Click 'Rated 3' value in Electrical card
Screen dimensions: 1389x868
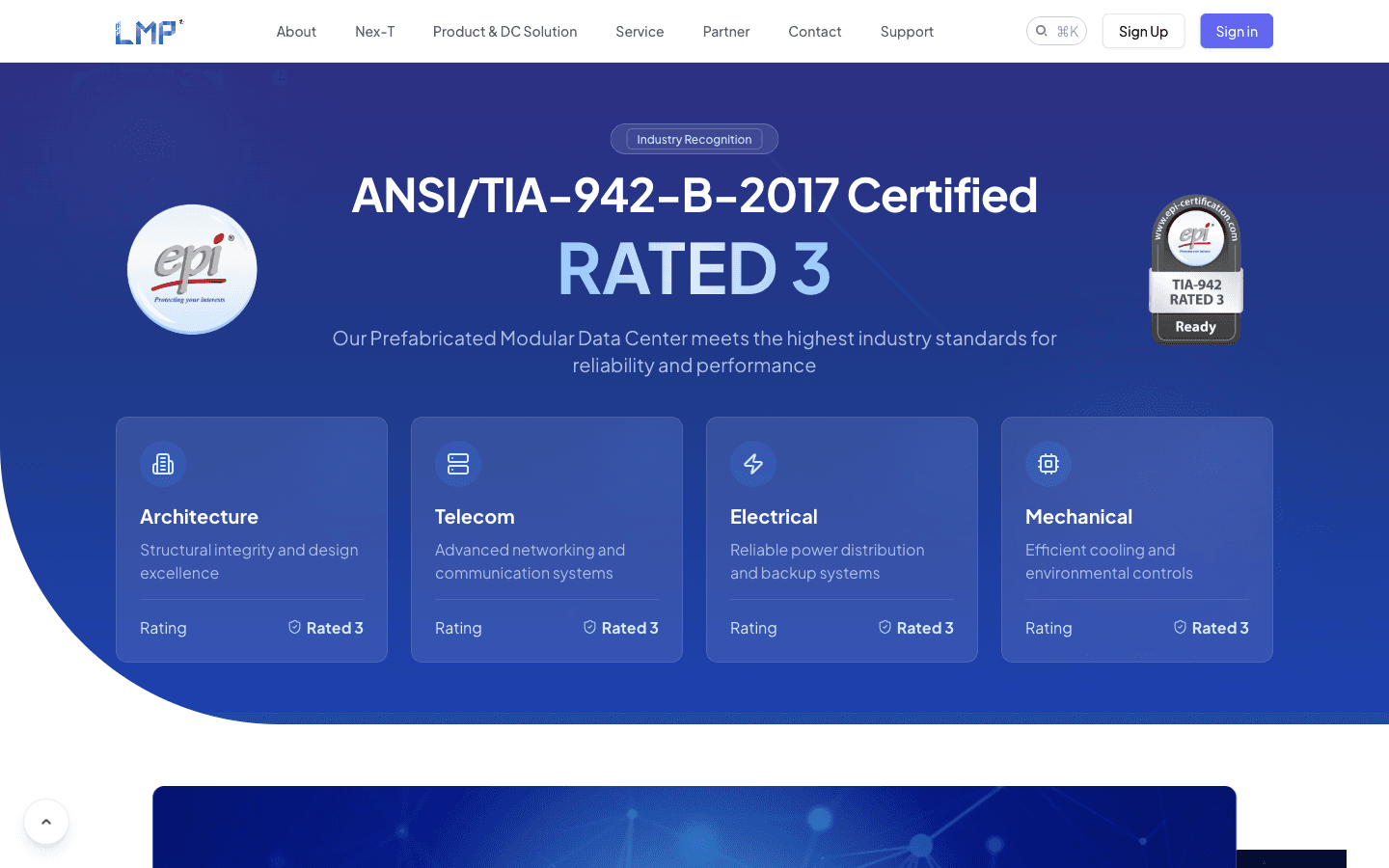(925, 628)
